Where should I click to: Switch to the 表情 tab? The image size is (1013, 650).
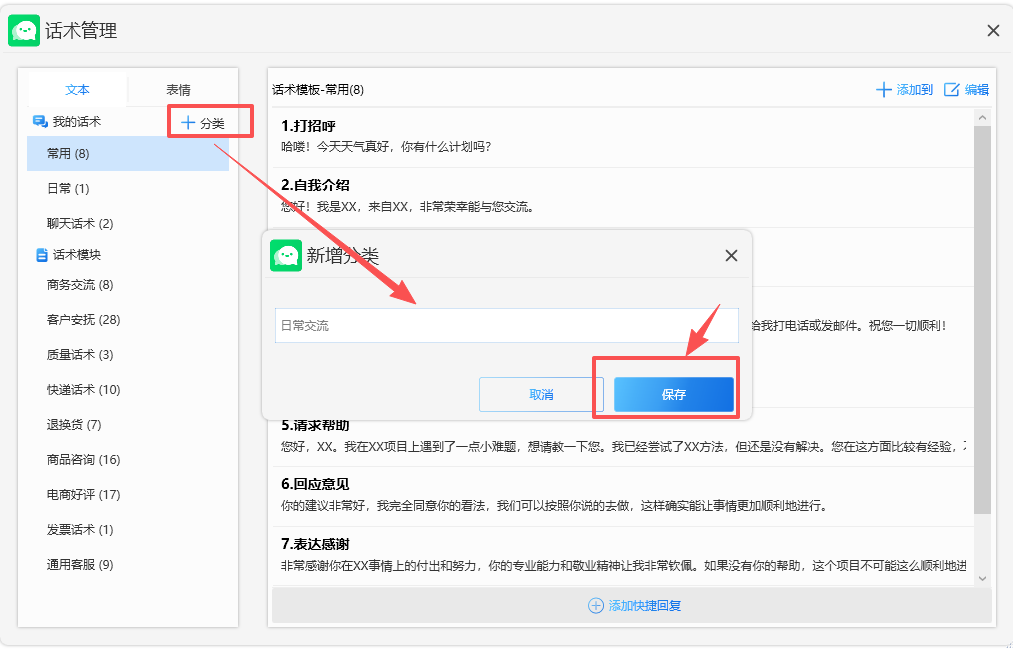[179, 90]
